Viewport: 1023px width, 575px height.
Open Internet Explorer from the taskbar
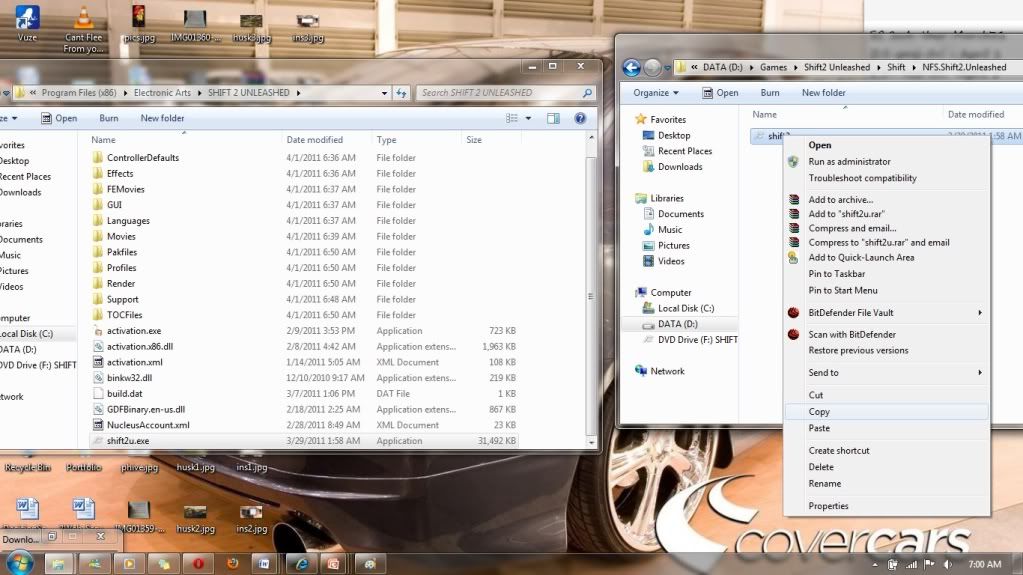pyautogui.click(x=301, y=563)
